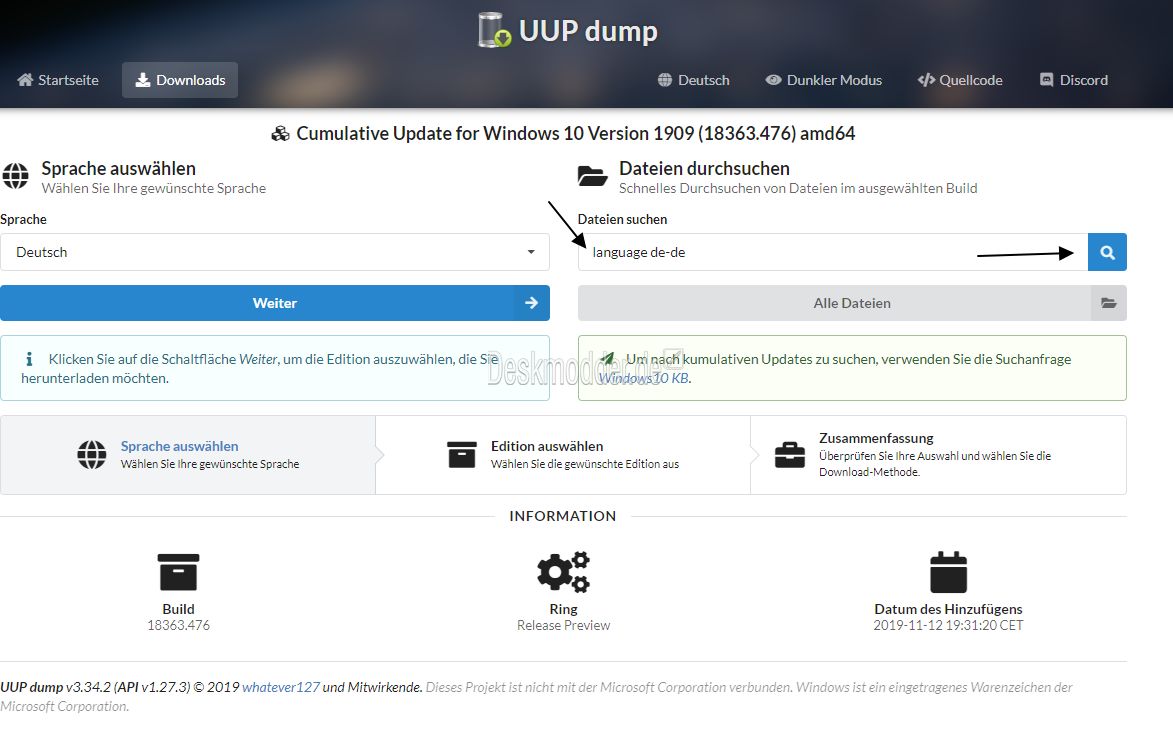Click the globe icon in Sprache auswählen step
The image size is (1173, 733).
coord(92,455)
